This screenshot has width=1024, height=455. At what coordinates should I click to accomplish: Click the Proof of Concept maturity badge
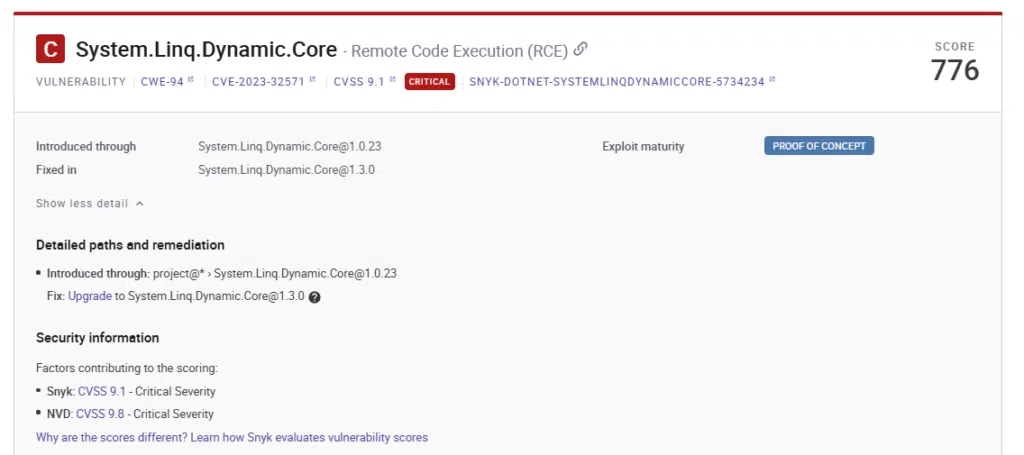tap(819, 146)
